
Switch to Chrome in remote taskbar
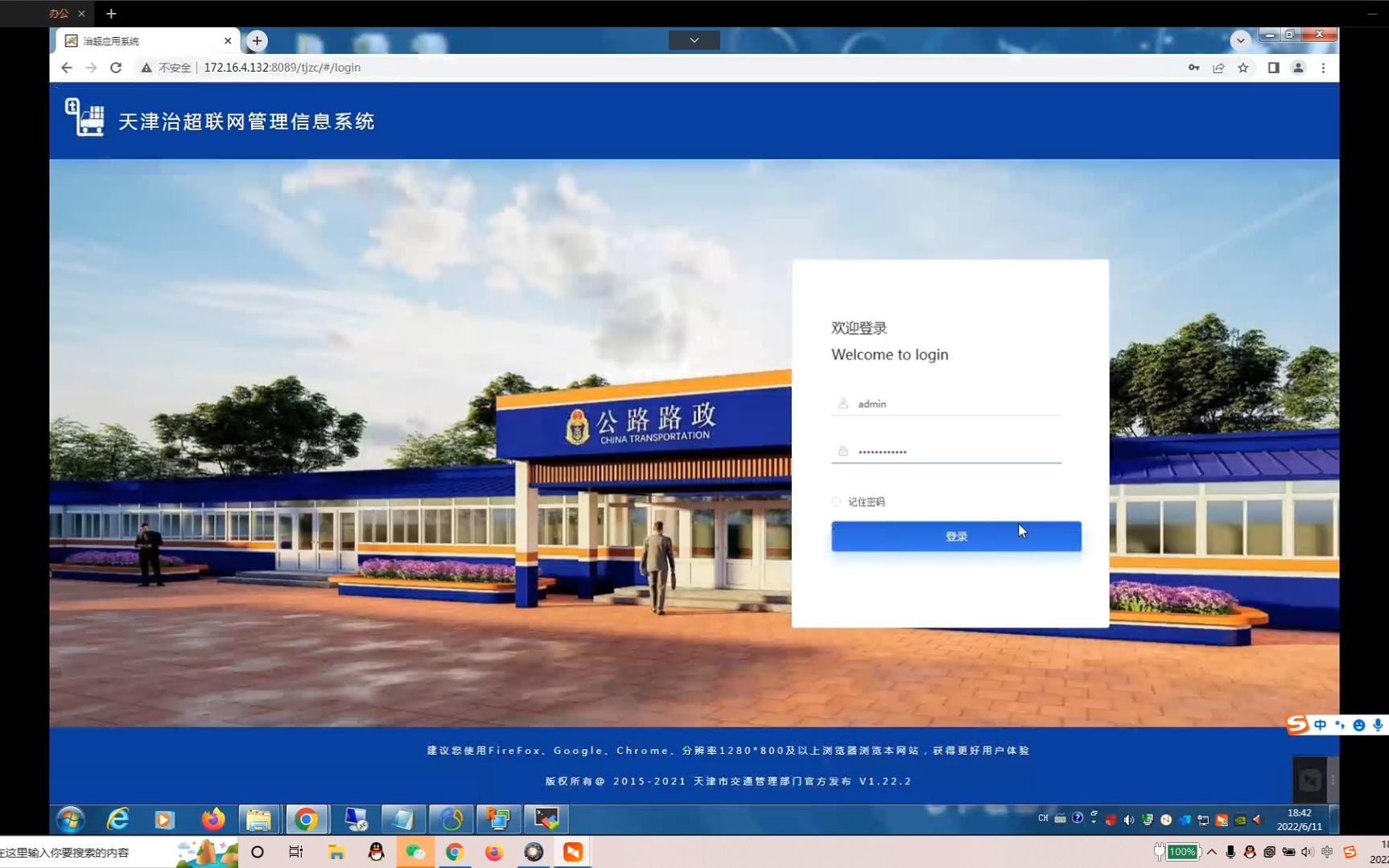click(306, 820)
